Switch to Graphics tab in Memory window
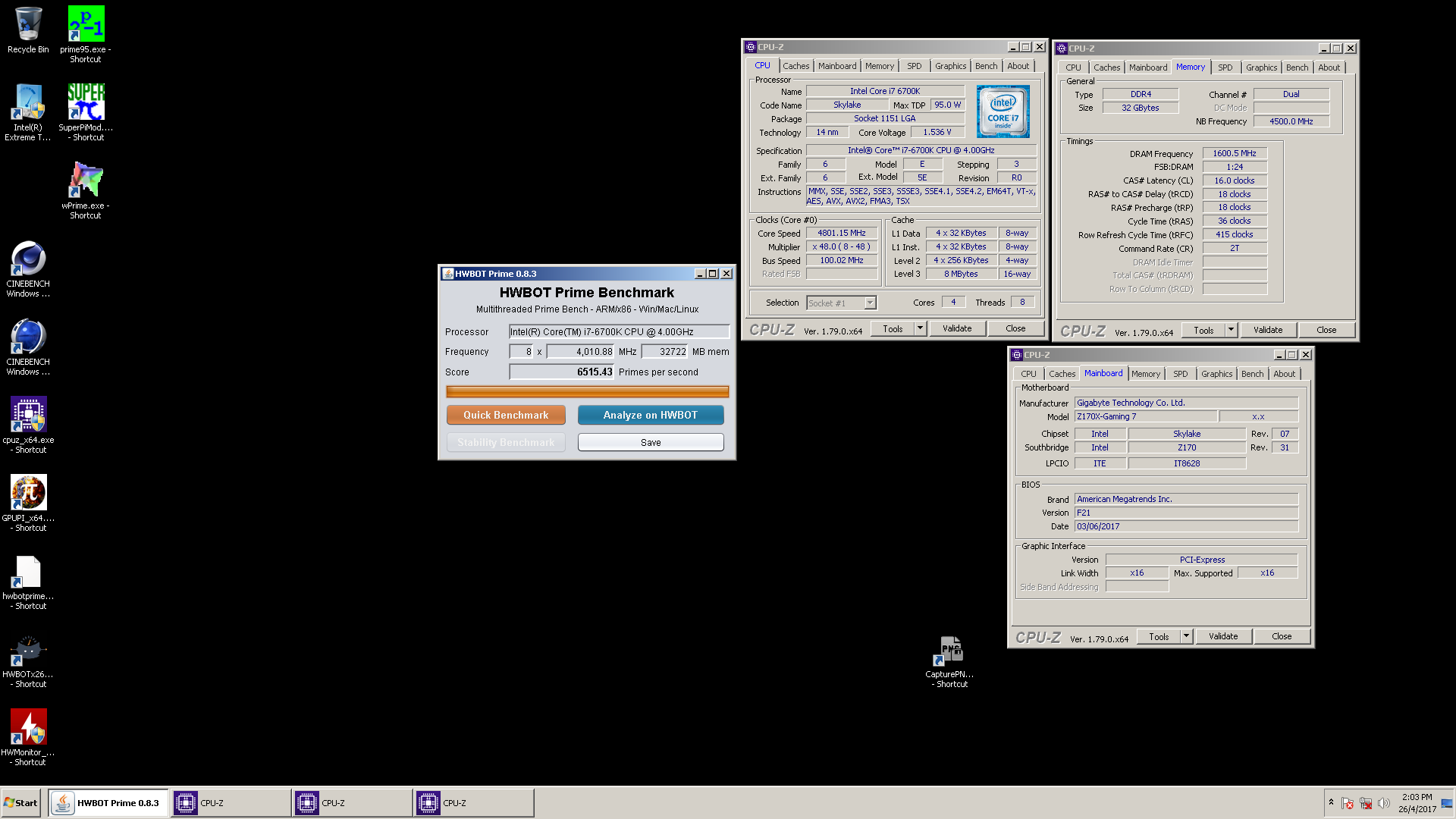1456x819 pixels. [1261, 67]
